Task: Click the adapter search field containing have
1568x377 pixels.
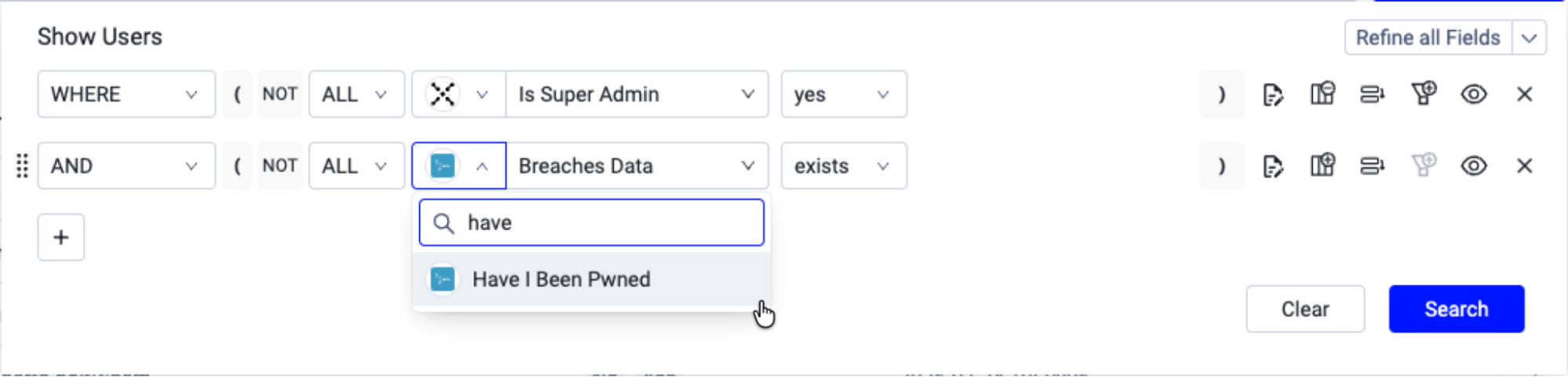Action: 591,222
